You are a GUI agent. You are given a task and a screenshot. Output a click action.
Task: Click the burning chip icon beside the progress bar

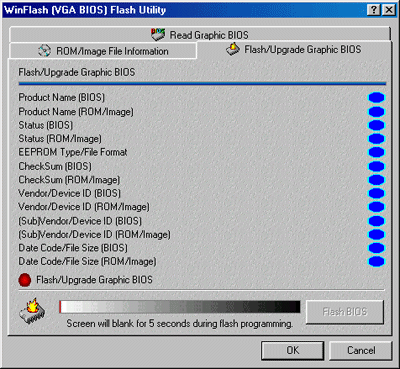pyautogui.click(x=32, y=312)
